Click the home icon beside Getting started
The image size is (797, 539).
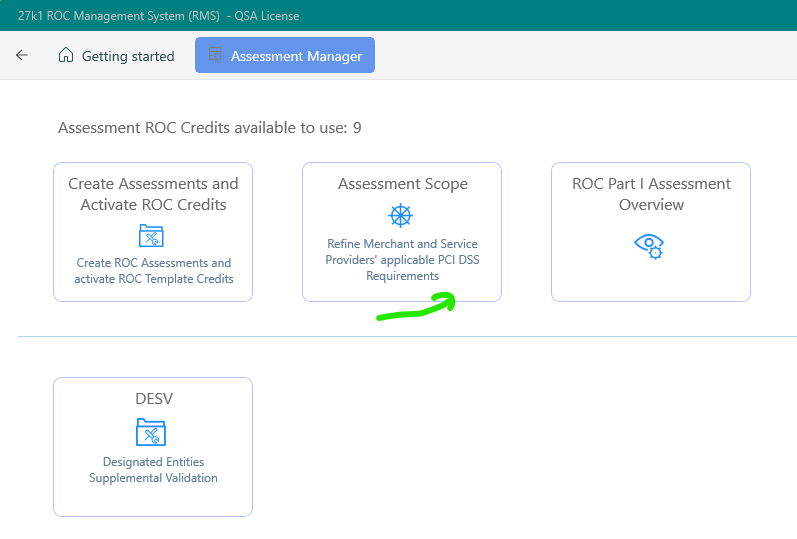(66, 56)
